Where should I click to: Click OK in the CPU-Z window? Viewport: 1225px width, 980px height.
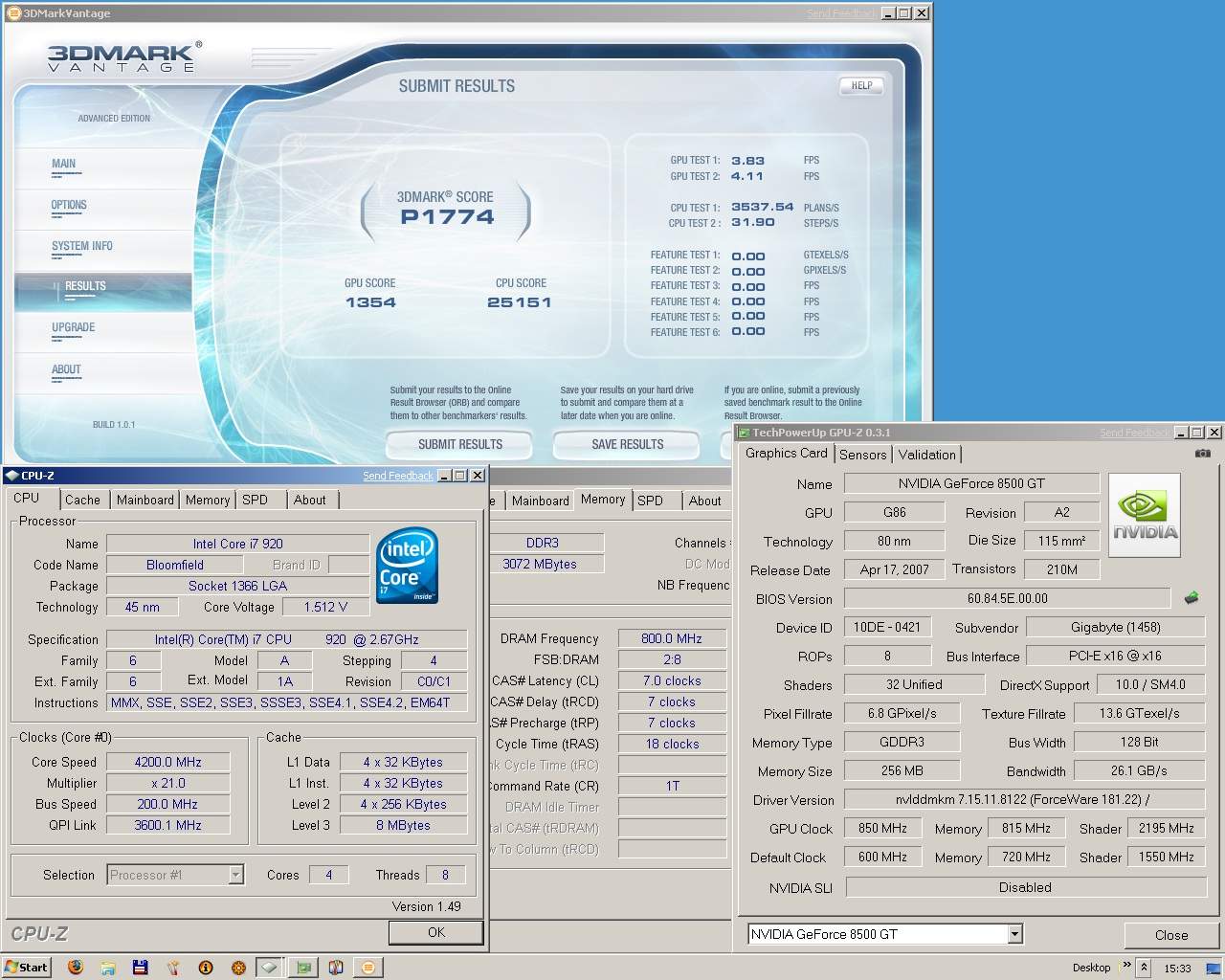click(436, 932)
